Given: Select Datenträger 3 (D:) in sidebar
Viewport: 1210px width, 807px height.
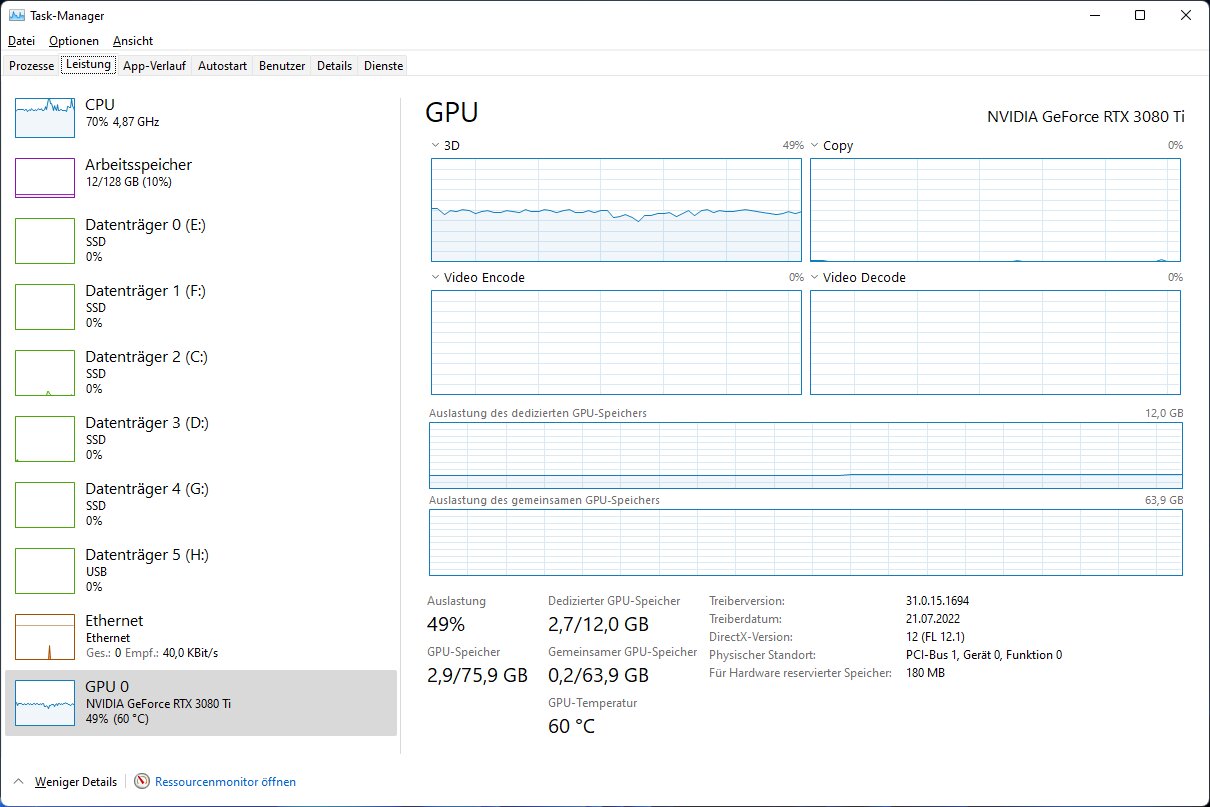Looking at the screenshot, I should tap(201, 438).
